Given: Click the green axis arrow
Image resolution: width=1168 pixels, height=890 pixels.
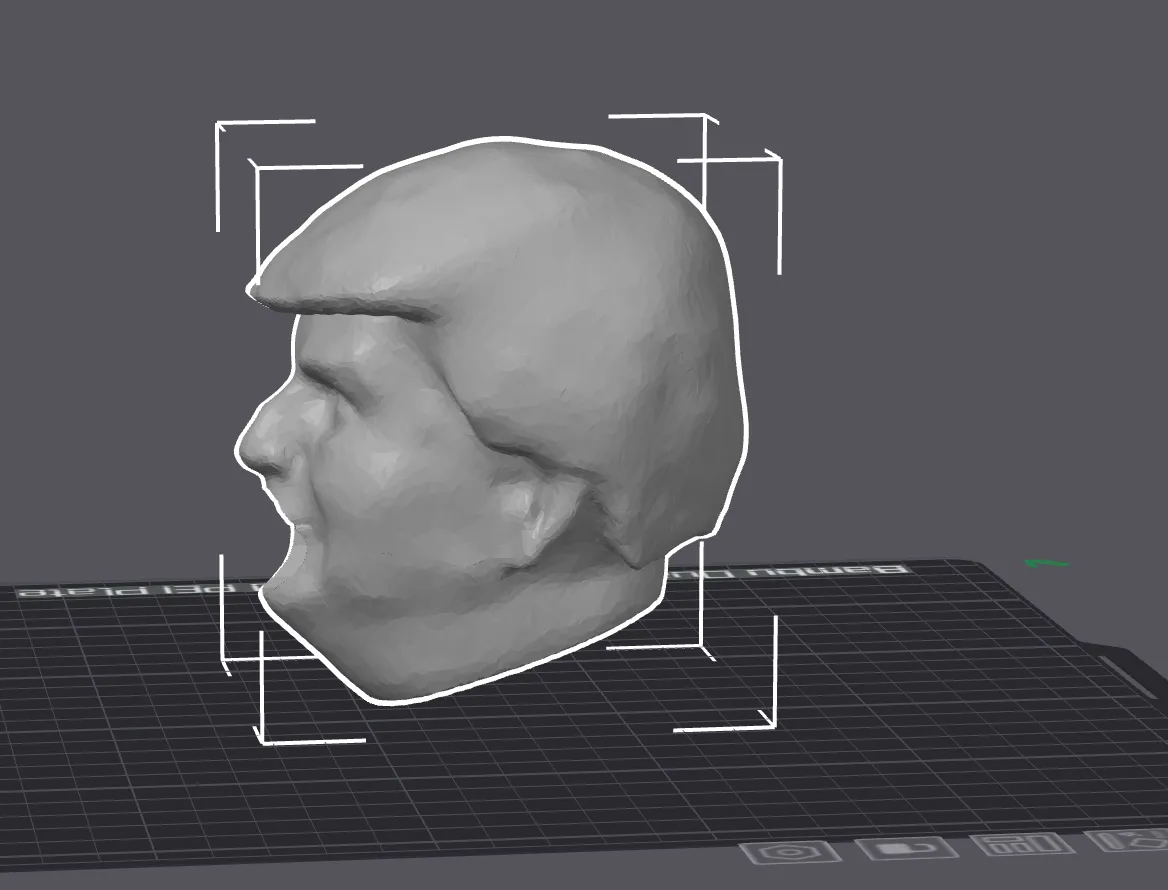Looking at the screenshot, I should (1047, 564).
